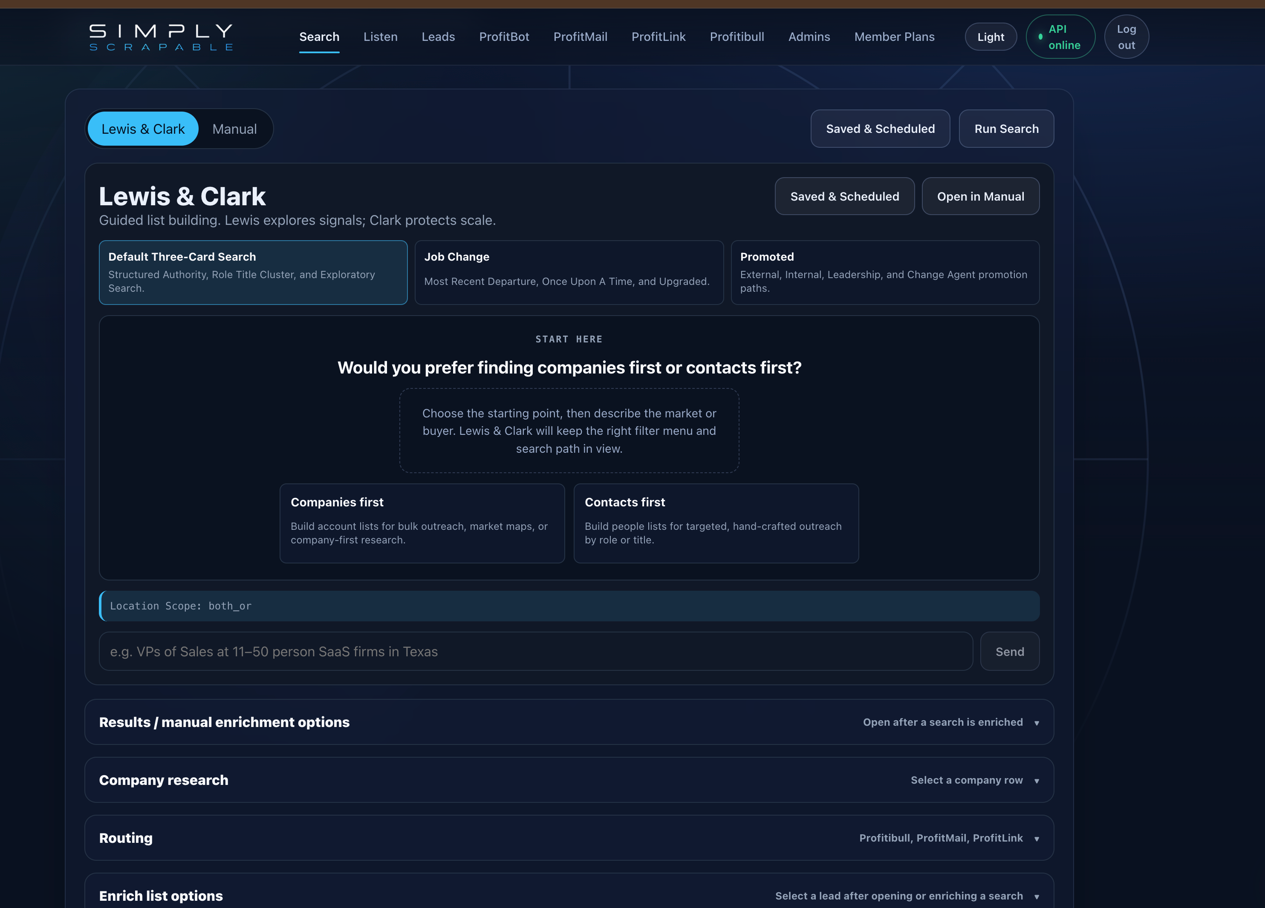This screenshot has height=908, width=1265.
Task: Open ProfitBot from the navigation
Action: [504, 37]
